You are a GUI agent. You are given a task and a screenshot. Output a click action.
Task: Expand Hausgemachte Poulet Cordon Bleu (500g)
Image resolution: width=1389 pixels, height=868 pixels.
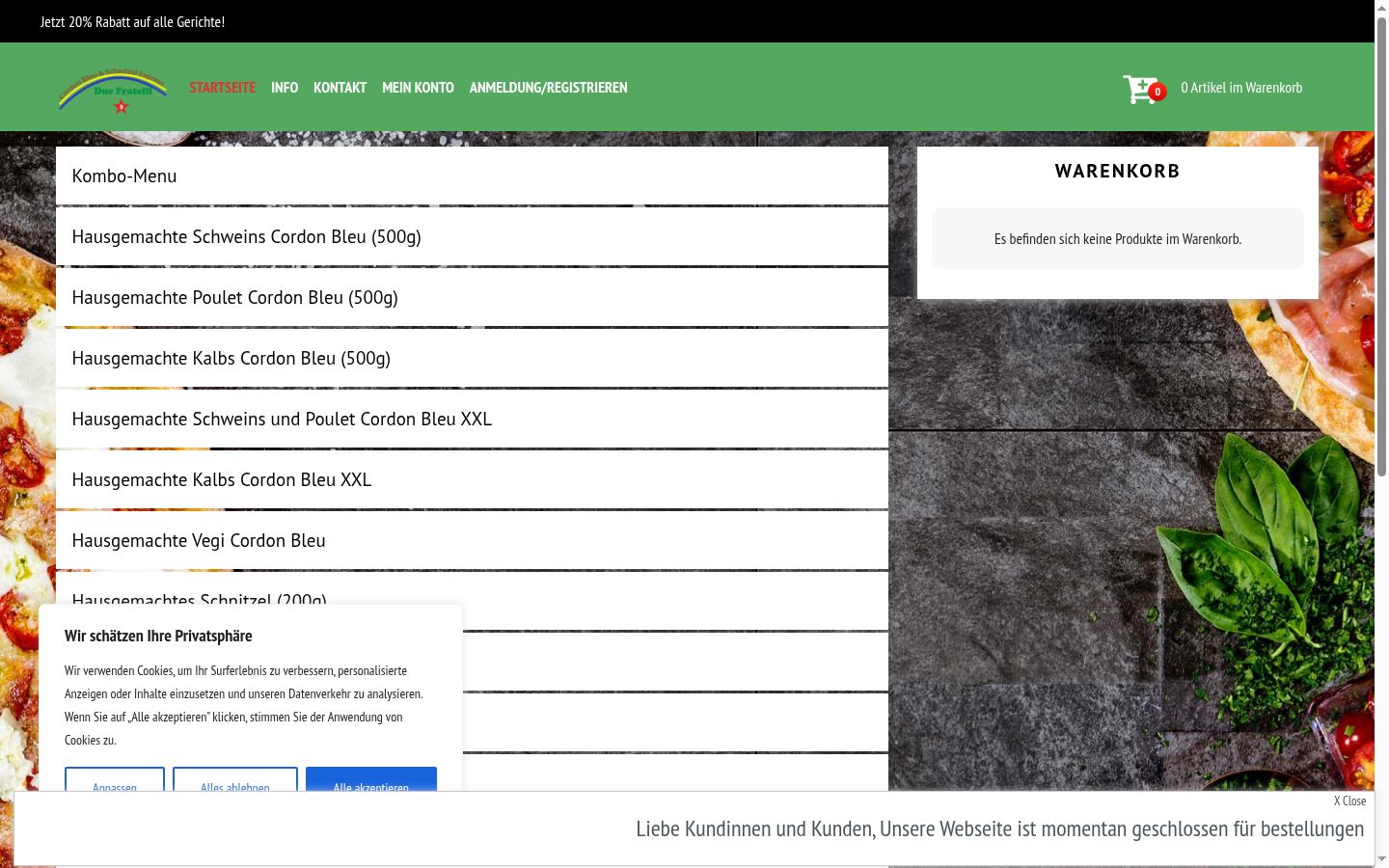click(472, 297)
